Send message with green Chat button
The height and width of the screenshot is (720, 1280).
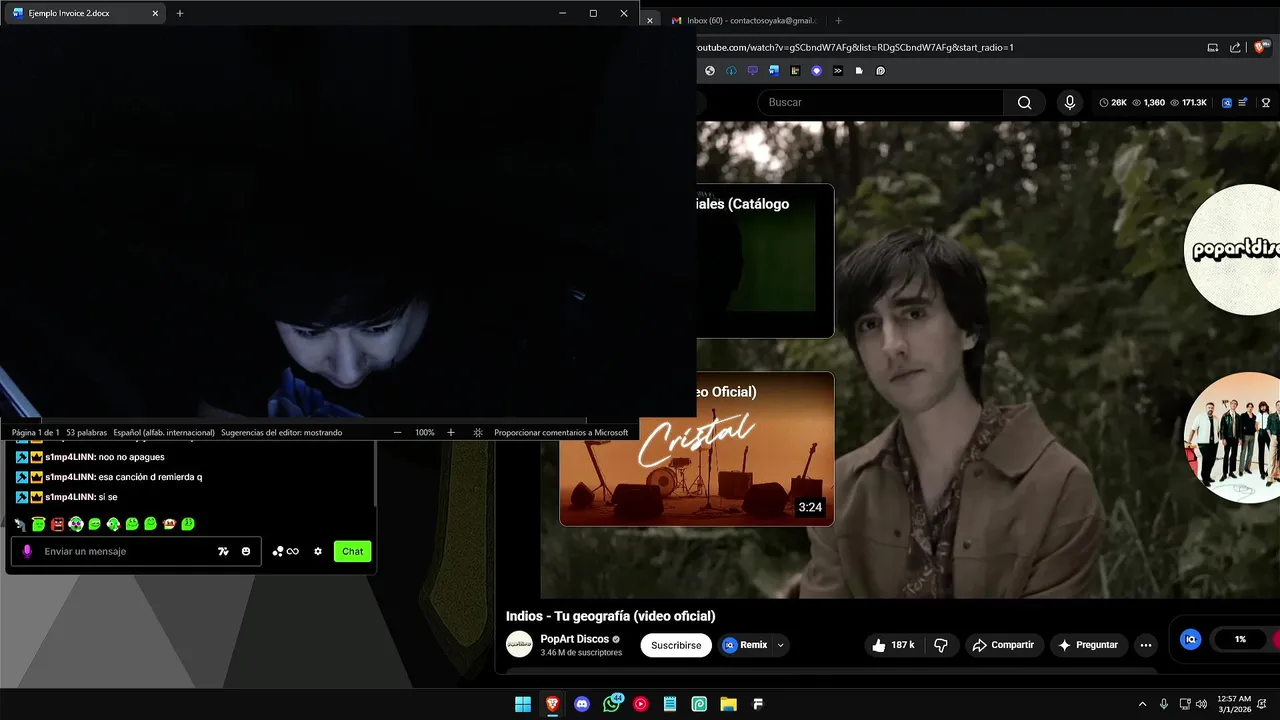point(352,551)
